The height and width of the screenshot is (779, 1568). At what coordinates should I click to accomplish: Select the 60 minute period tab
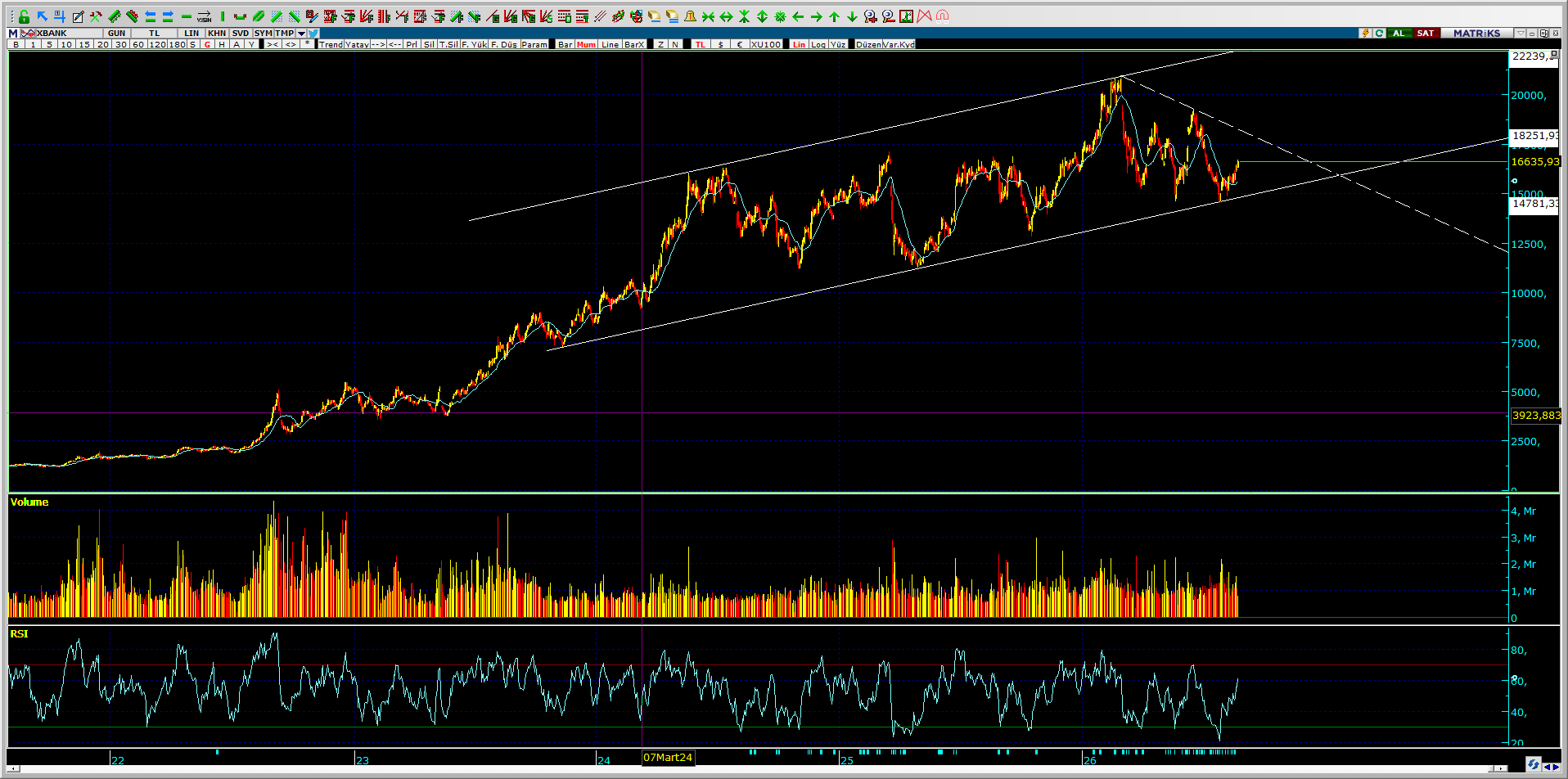138,44
